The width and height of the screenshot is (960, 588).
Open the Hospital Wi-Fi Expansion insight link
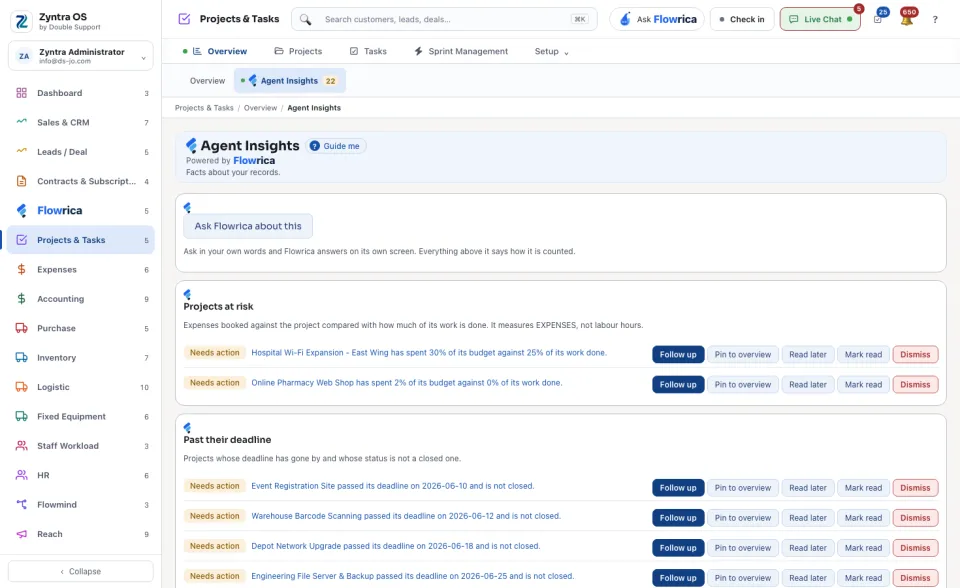(429, 353)
